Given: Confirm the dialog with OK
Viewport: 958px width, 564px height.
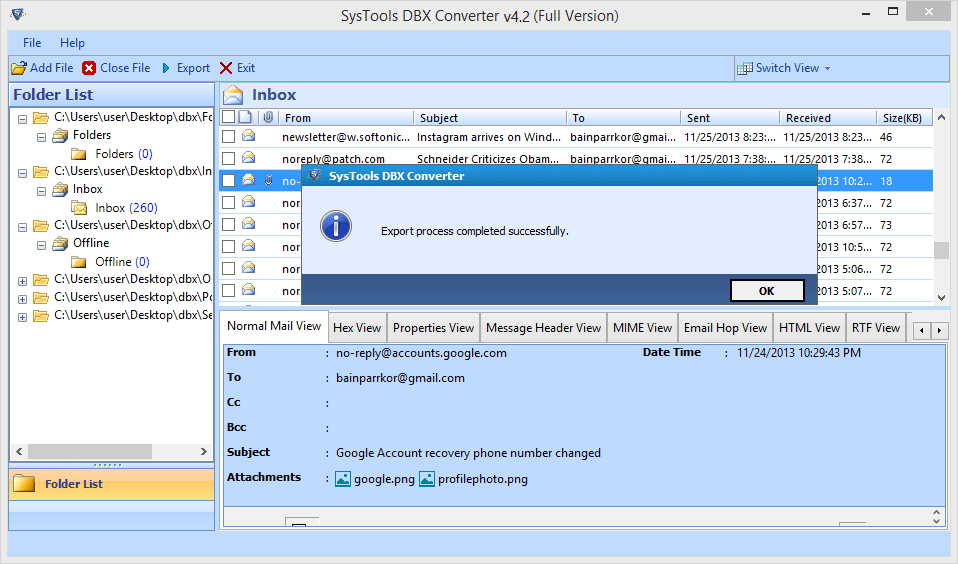Looking at the screenshot, I should click(767, 291).
